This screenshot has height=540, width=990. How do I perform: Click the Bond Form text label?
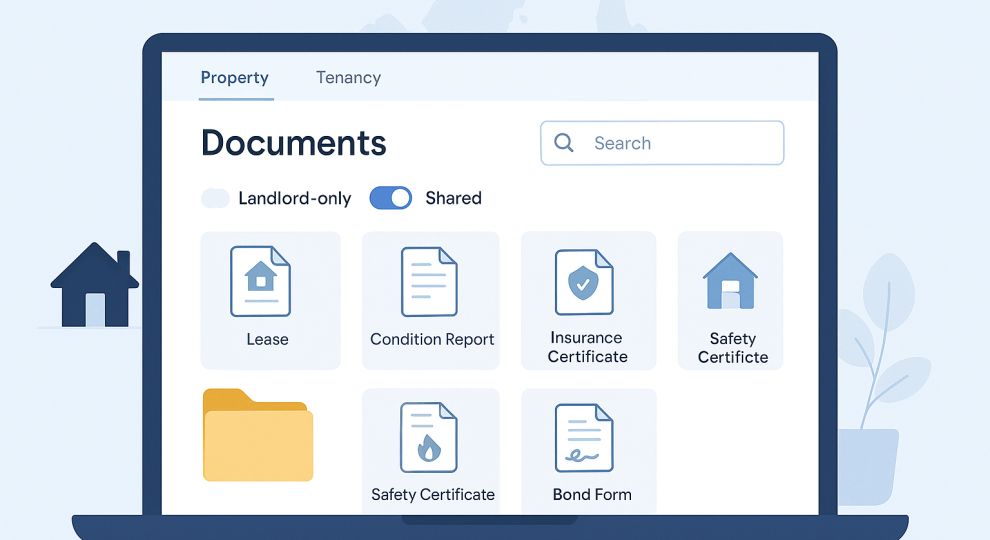592,494
